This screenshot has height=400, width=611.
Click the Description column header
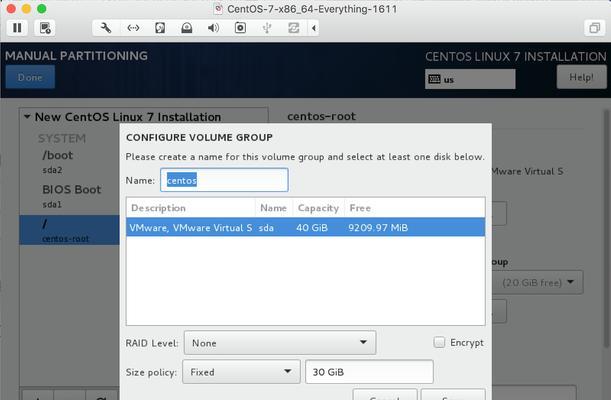tap(191, 208)
